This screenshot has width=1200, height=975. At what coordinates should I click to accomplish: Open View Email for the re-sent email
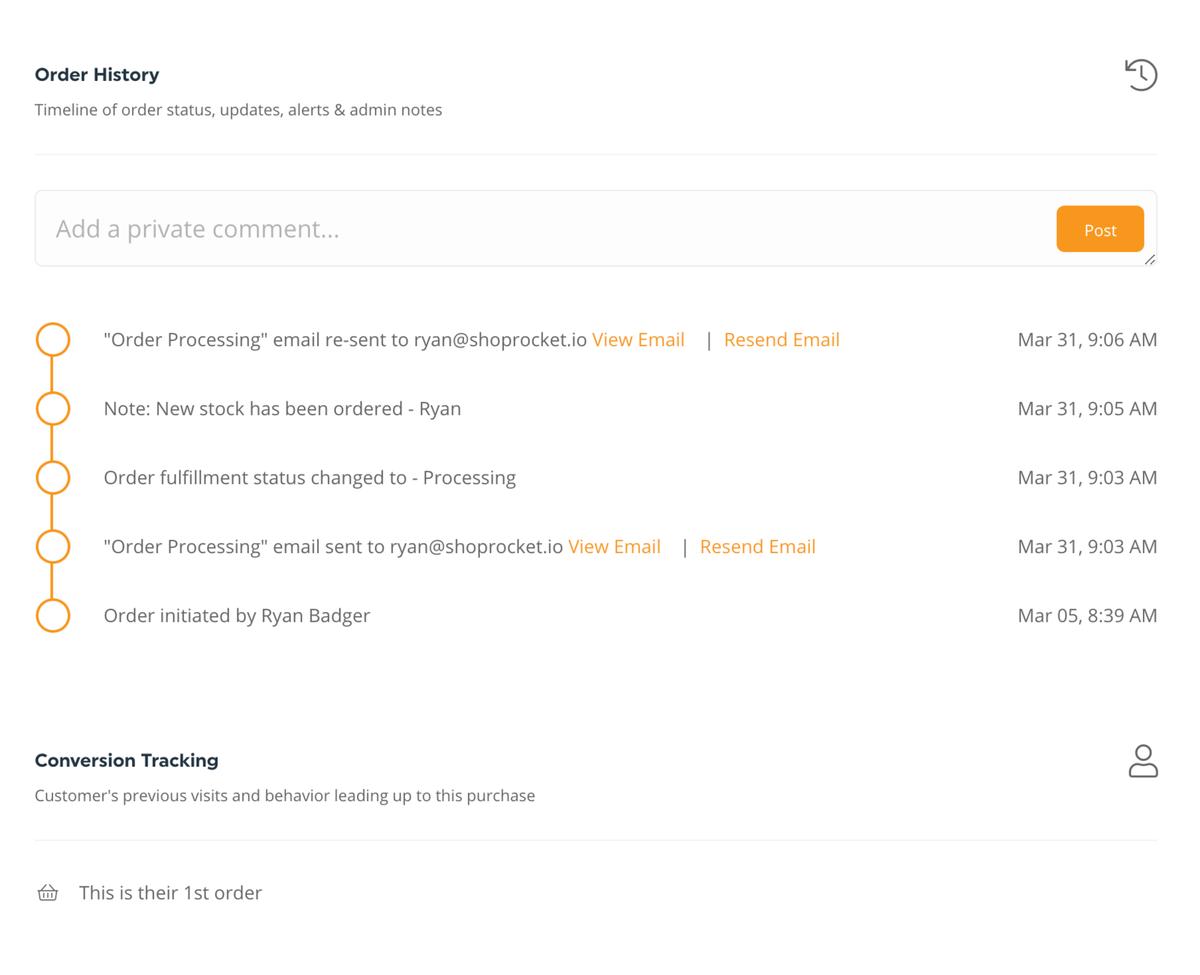point(638,340)
